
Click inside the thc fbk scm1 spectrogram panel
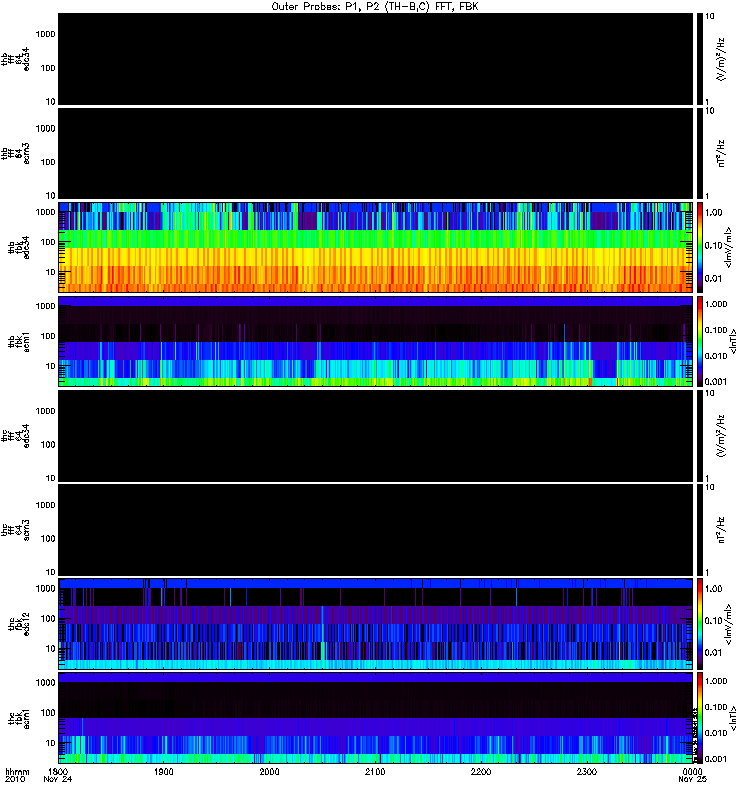(x=375, y=718)
